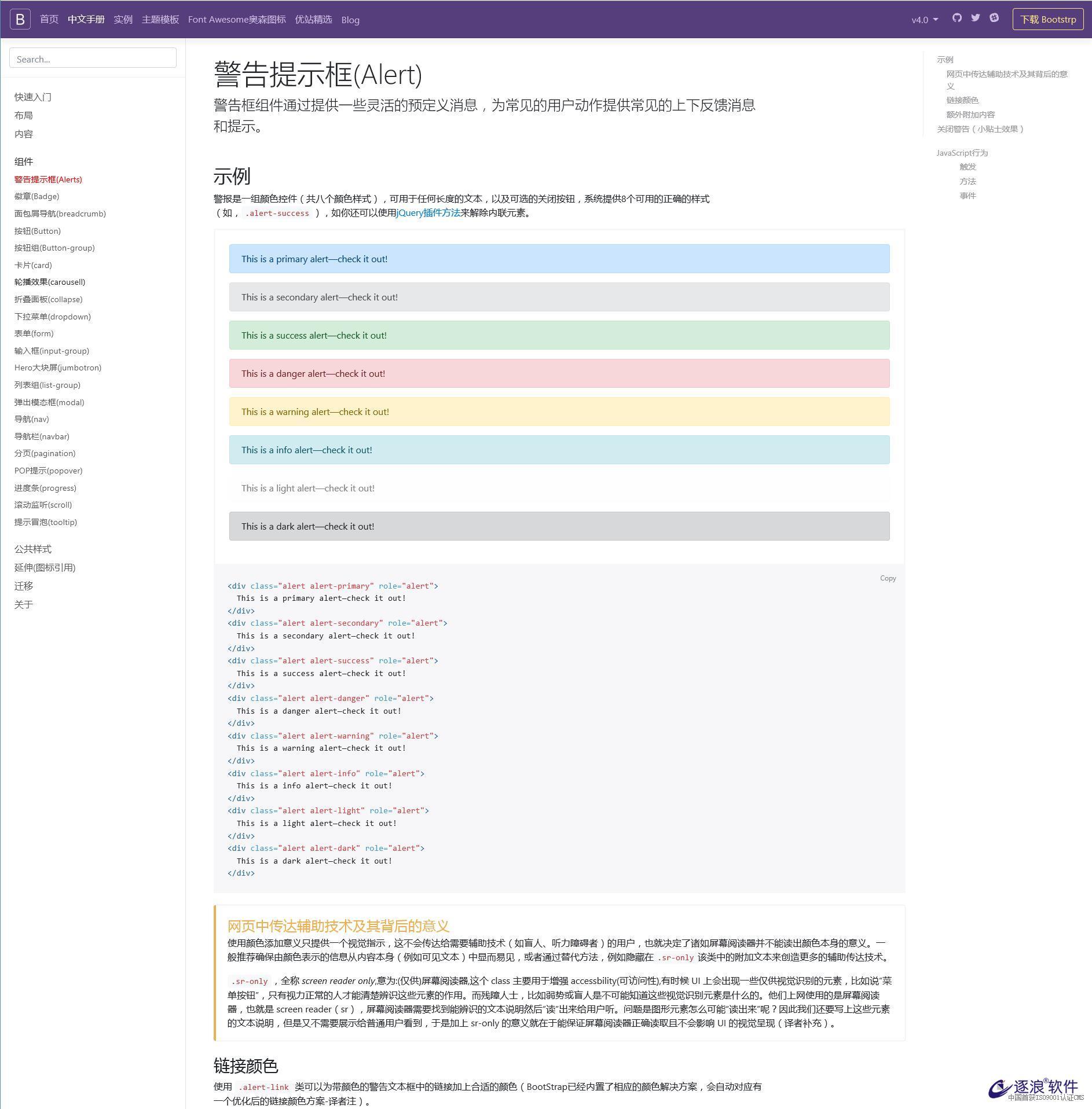Open 轮播效果(carousell) sidebar link
The height and width of the screenshot is (1109, 1092).
click(x=50, y=282)
